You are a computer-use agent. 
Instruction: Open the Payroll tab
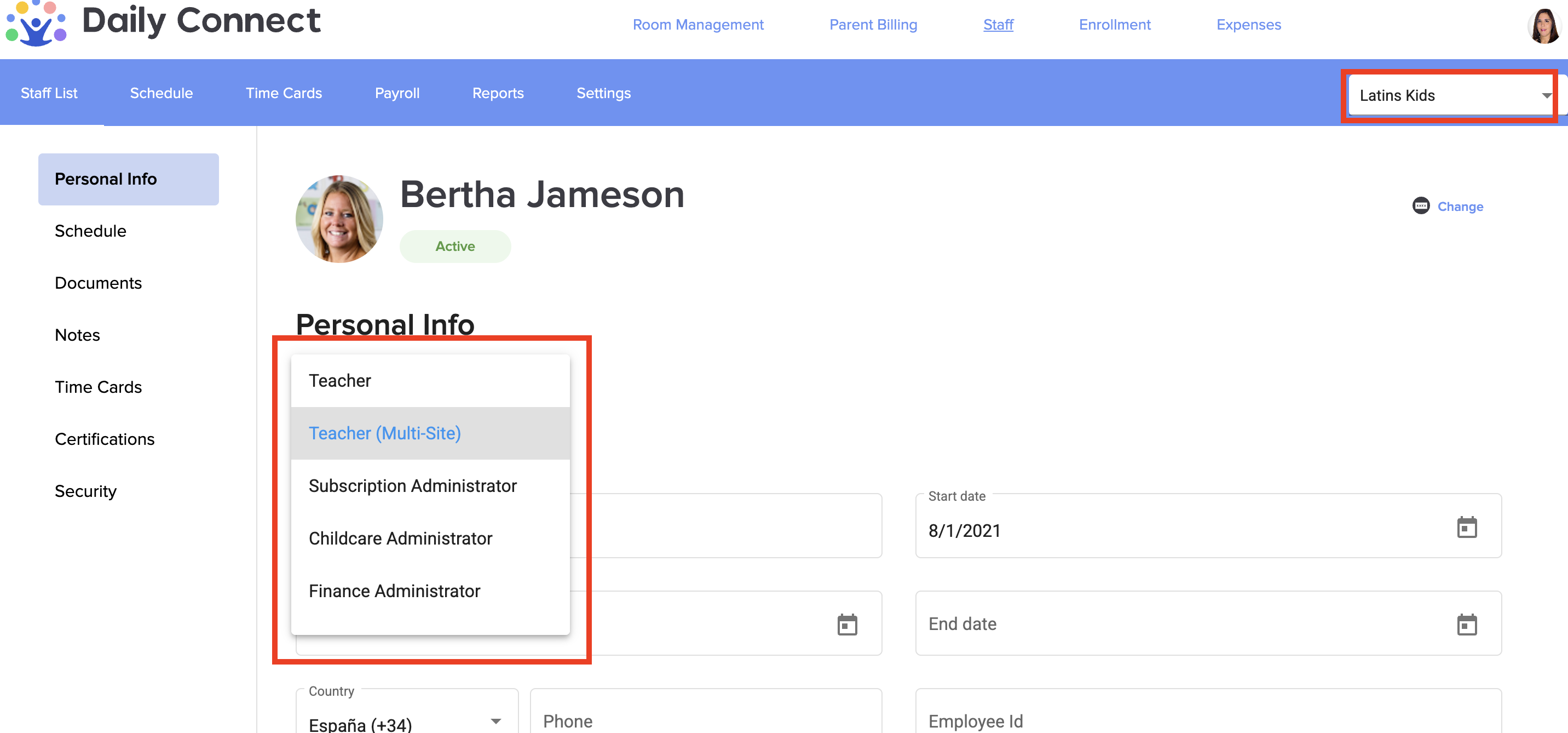click(397, 93)
